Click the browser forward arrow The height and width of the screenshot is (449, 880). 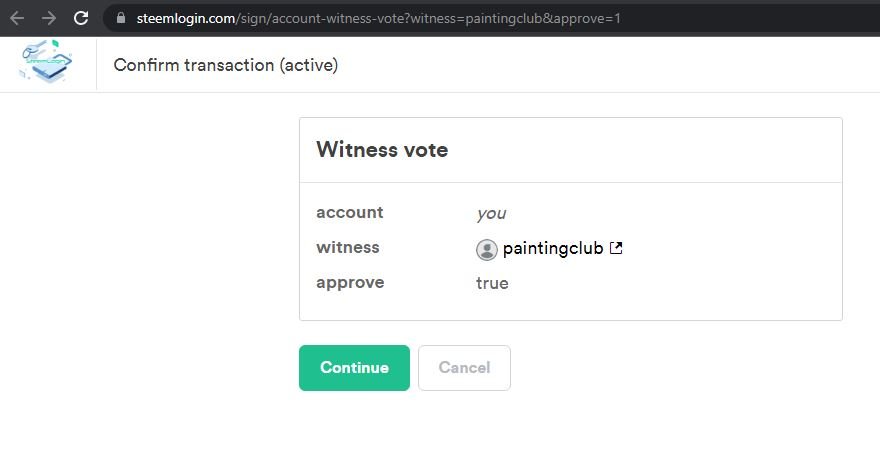pos(49,18)
